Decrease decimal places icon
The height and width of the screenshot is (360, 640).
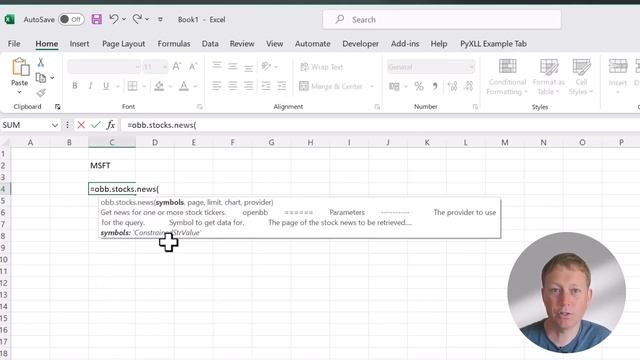[469, 86]
